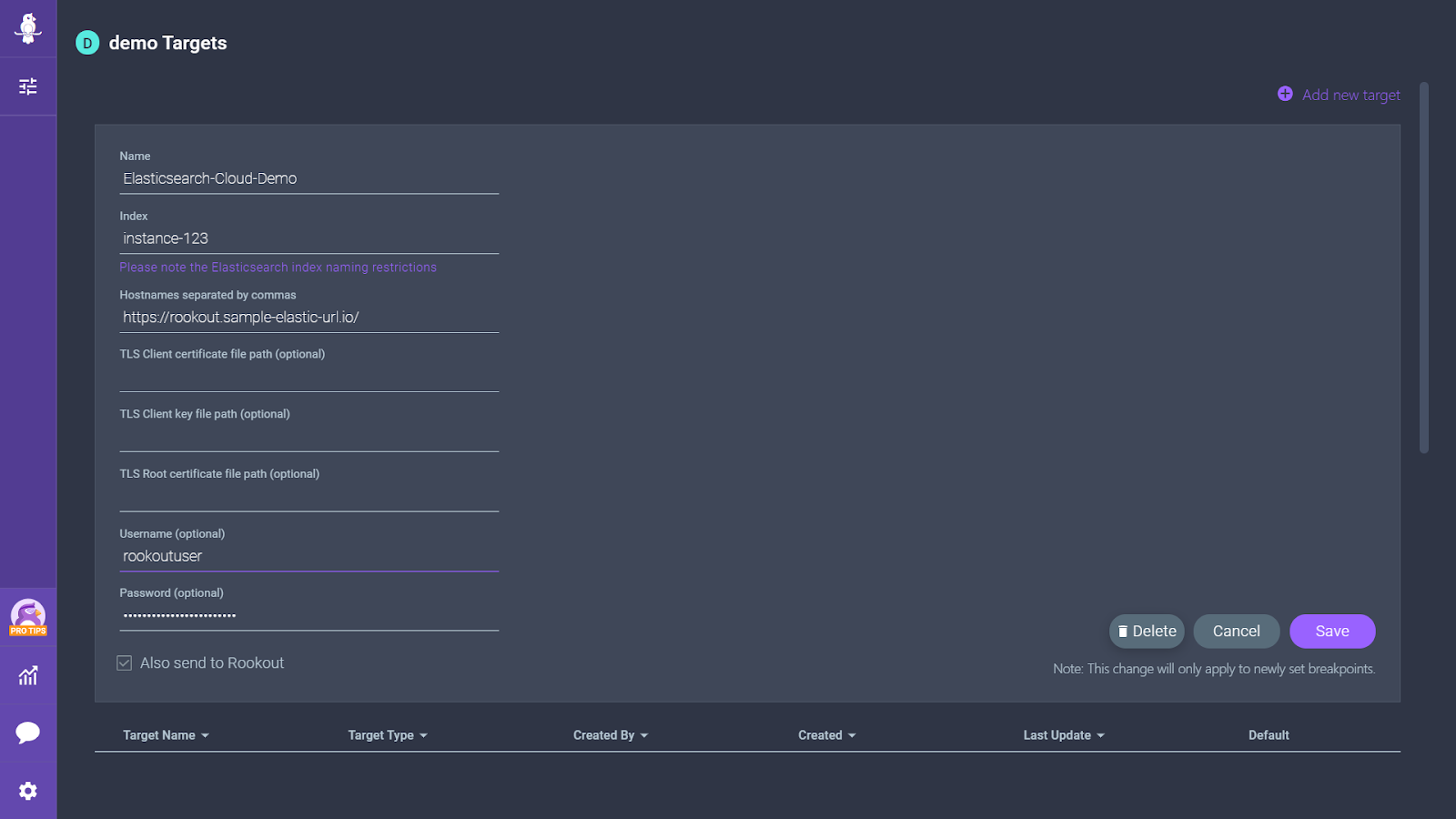Click the demo workspace avatar D
Screen dimensions: 1456x819
(x=87, y=43)
